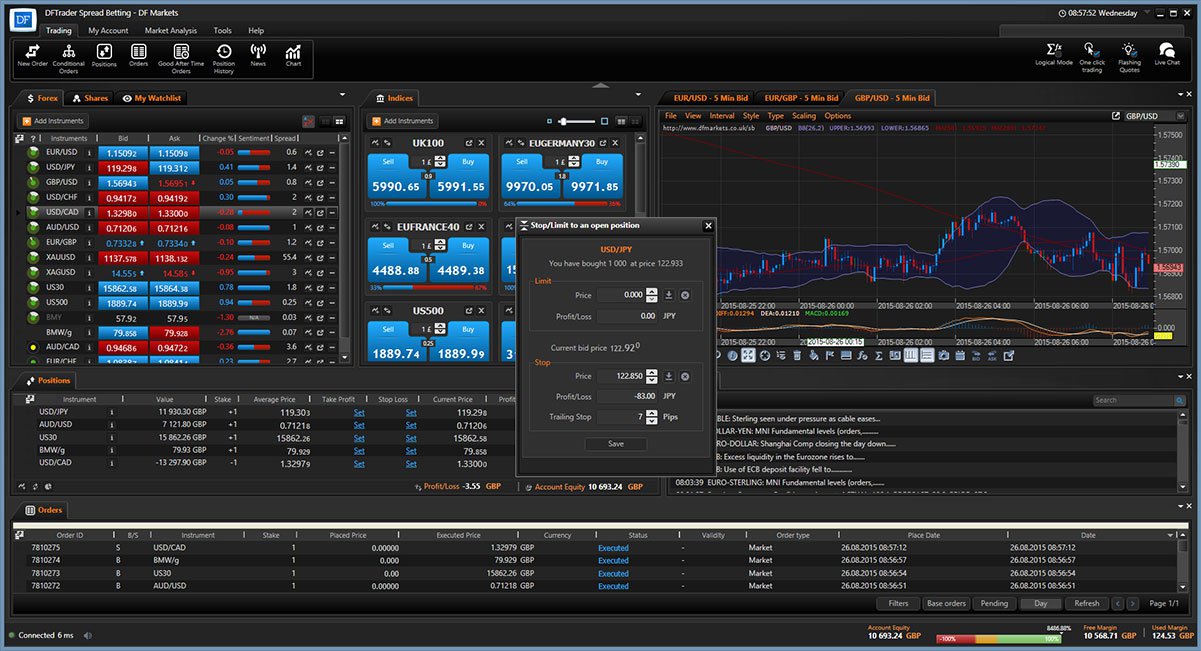Open the New Order tool
The height and width of the screenshot is (651, 1201).
[33, 56]
